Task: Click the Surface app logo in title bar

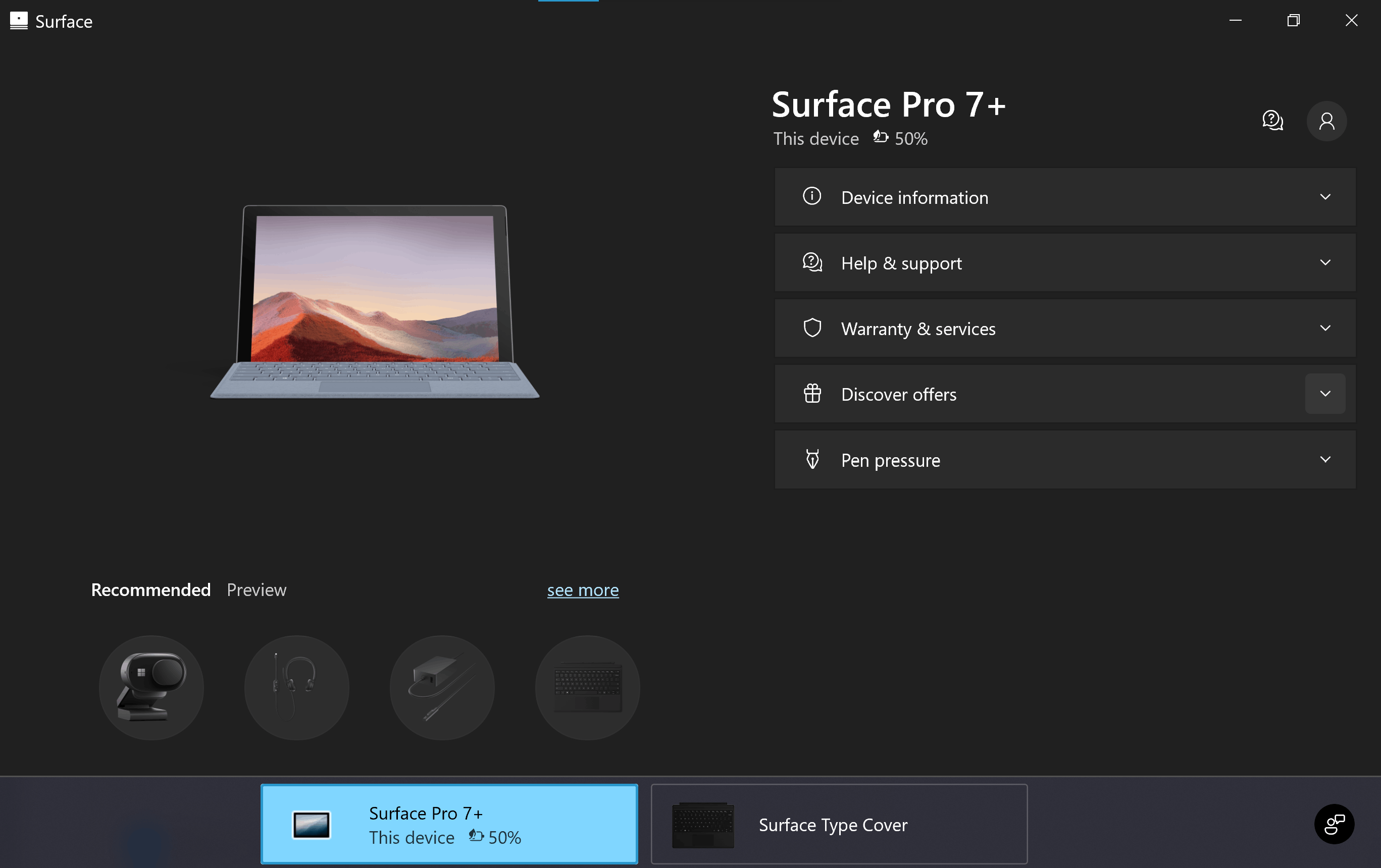Action: pyautogui.click(x=18, y=21)
